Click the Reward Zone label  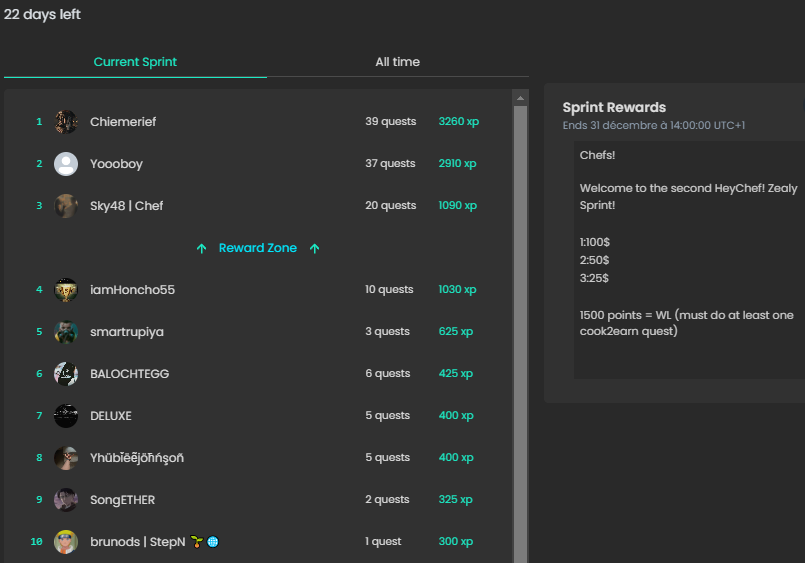pos(258,248)
